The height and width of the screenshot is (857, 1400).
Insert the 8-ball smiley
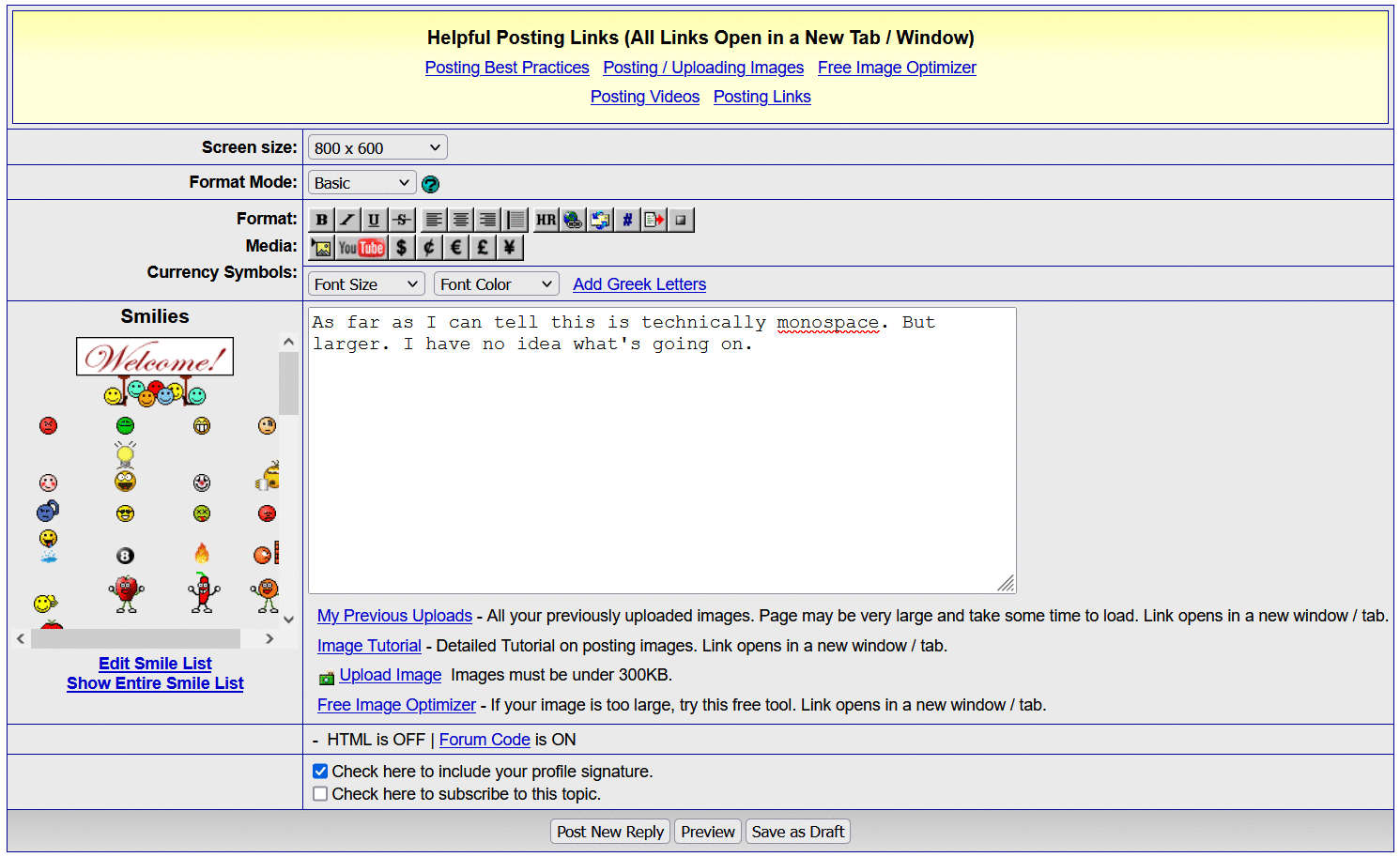125,556
